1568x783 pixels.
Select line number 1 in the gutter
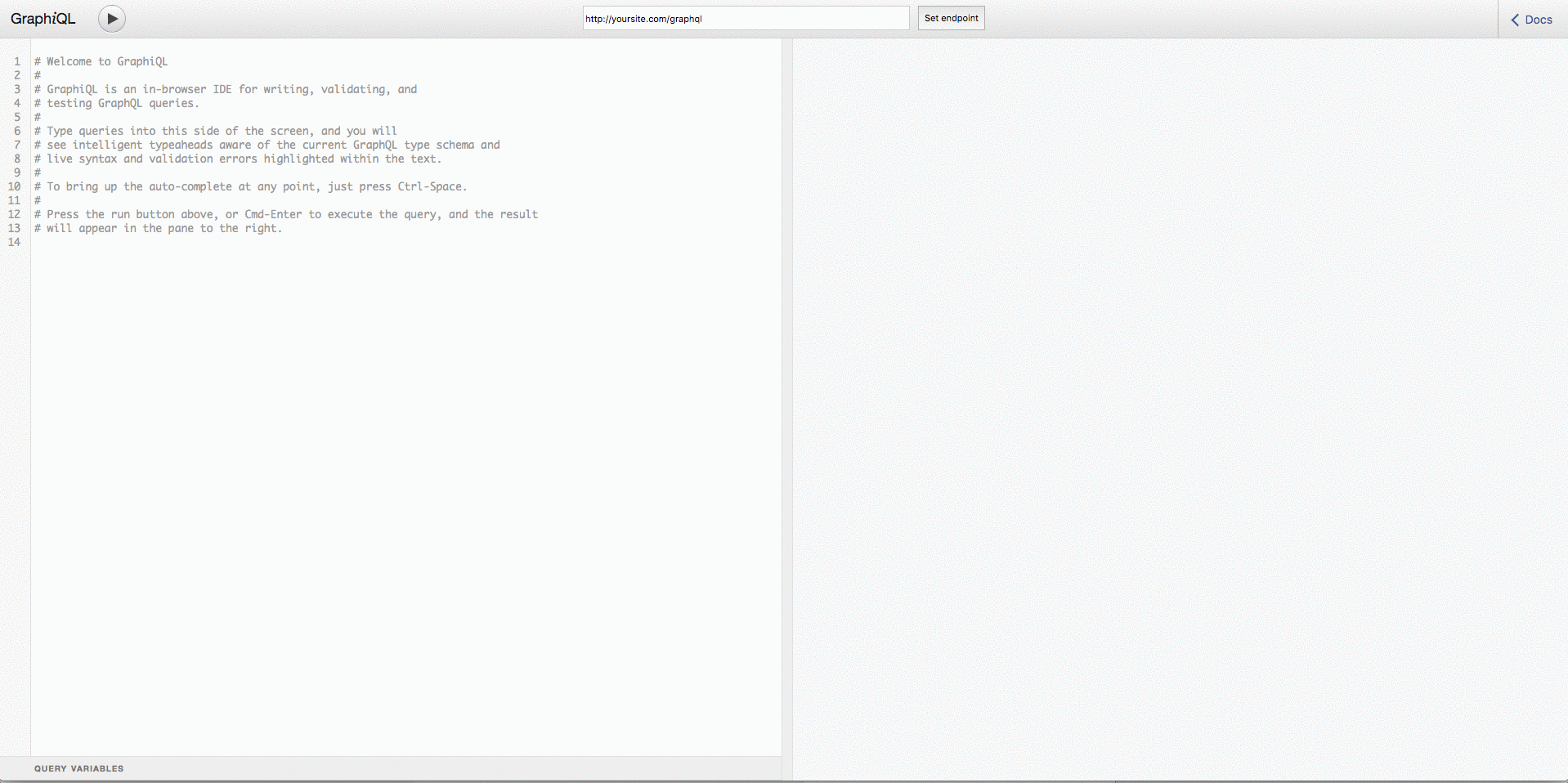(16, 61)
